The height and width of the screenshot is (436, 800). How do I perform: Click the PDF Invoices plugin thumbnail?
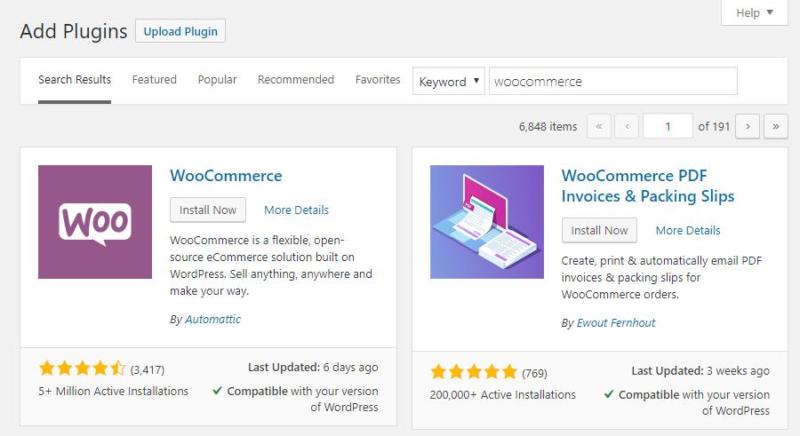point(487,222)
